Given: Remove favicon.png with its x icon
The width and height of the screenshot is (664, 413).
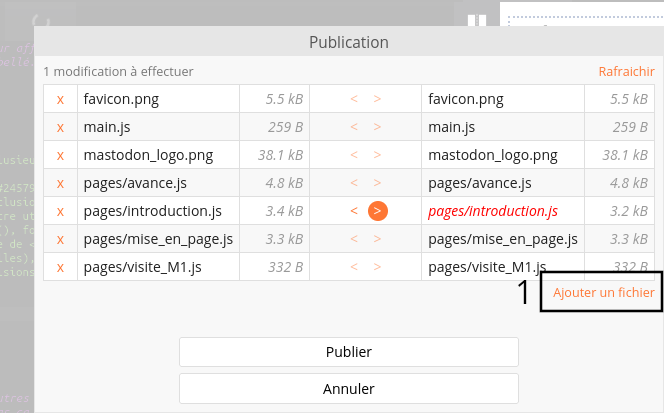Looking at the screenshot, I should 60,100.
